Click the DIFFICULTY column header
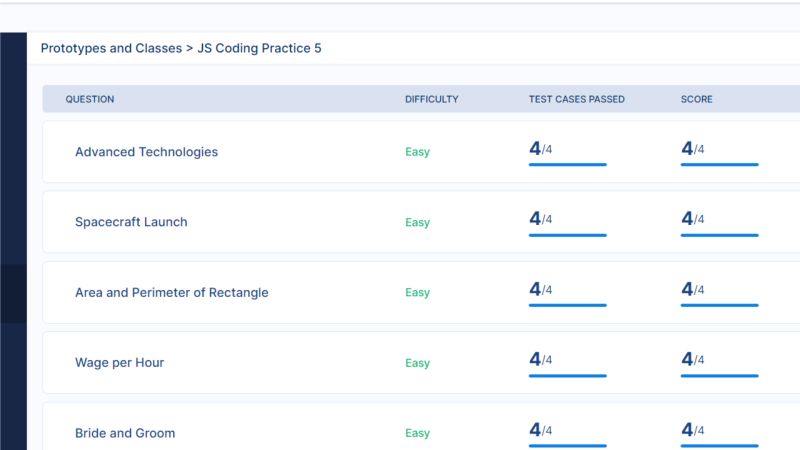 click(x=432, y=99)
